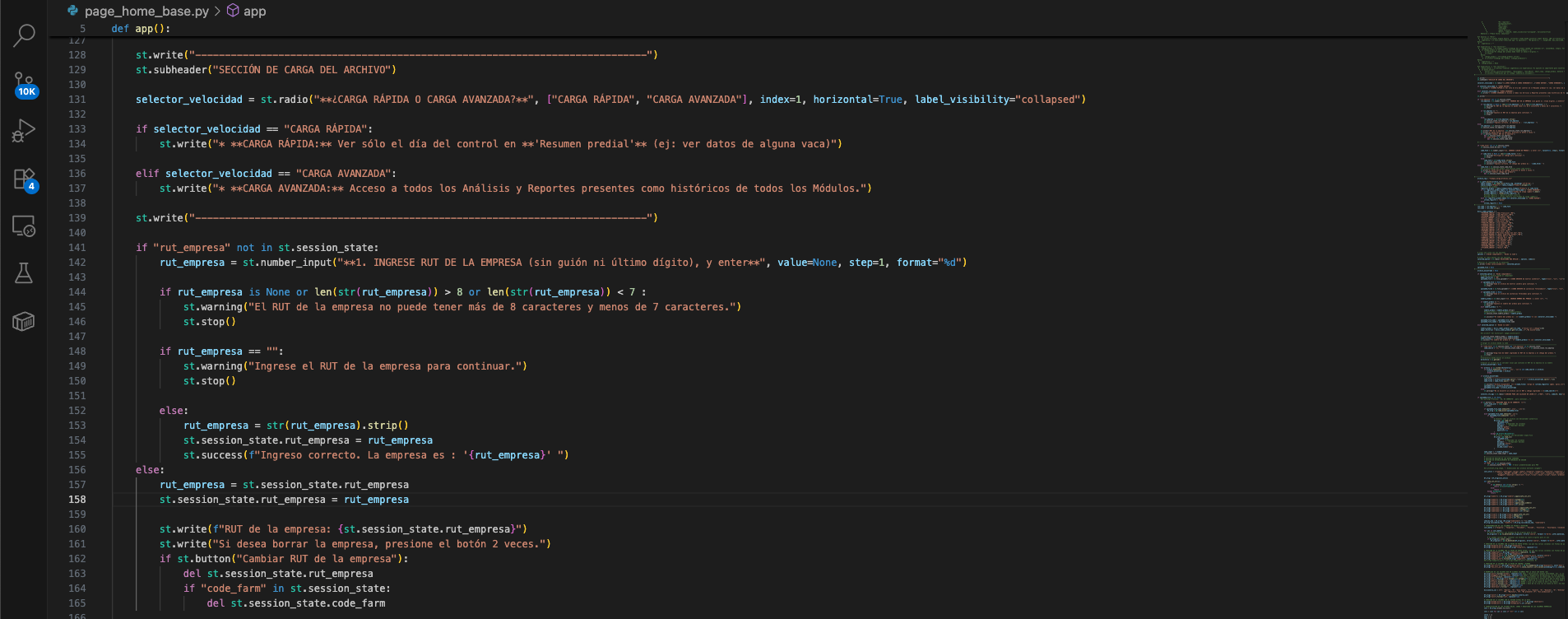Screen dimensions: 1568x619
Task: Open the Testing flask view
Action: (x=24, y=273)
